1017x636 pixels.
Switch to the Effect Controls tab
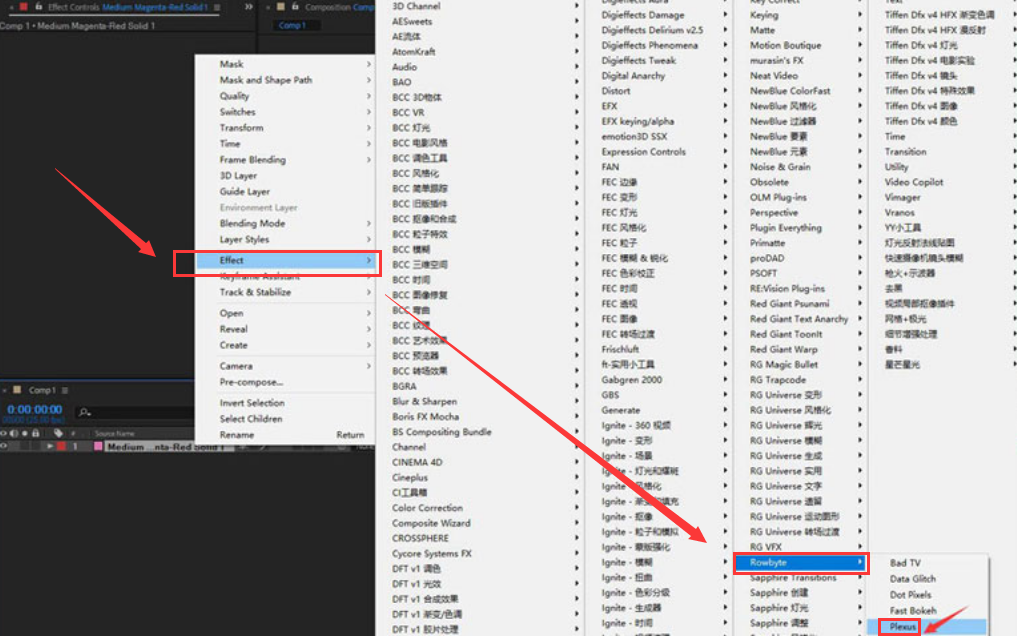(x=128, y=7)
